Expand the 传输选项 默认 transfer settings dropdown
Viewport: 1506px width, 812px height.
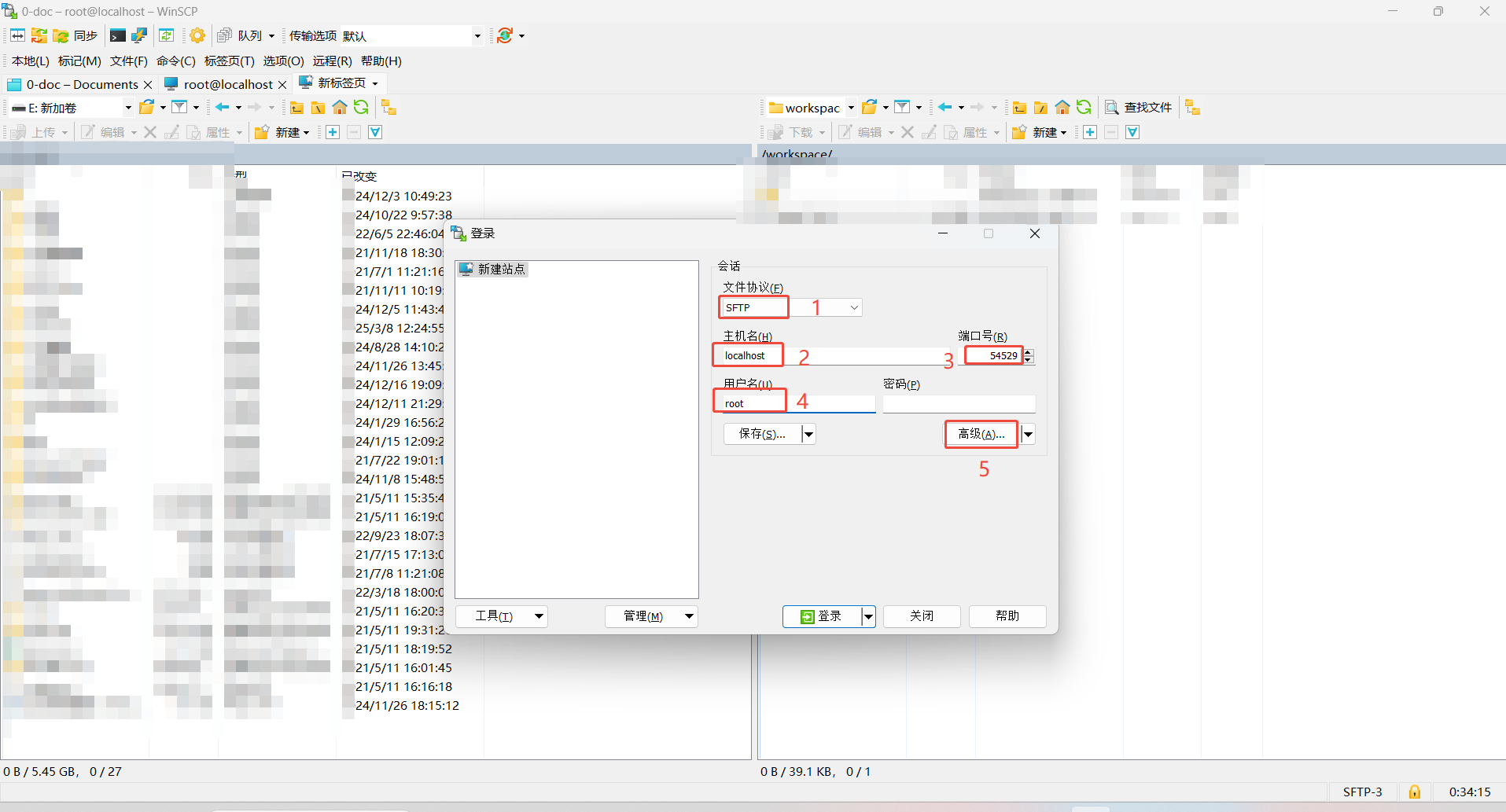point(477,35)
